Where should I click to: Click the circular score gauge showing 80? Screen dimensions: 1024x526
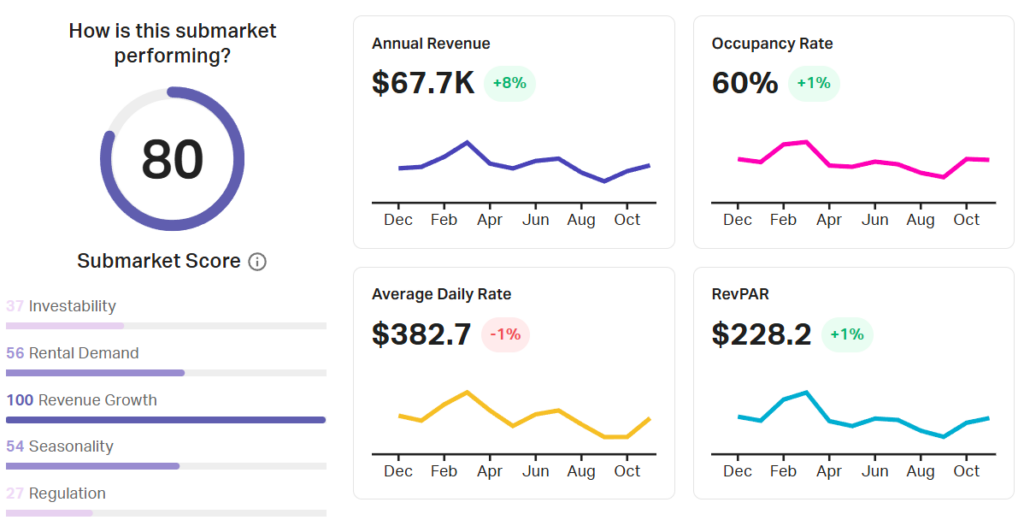click(x=172, y=159)
